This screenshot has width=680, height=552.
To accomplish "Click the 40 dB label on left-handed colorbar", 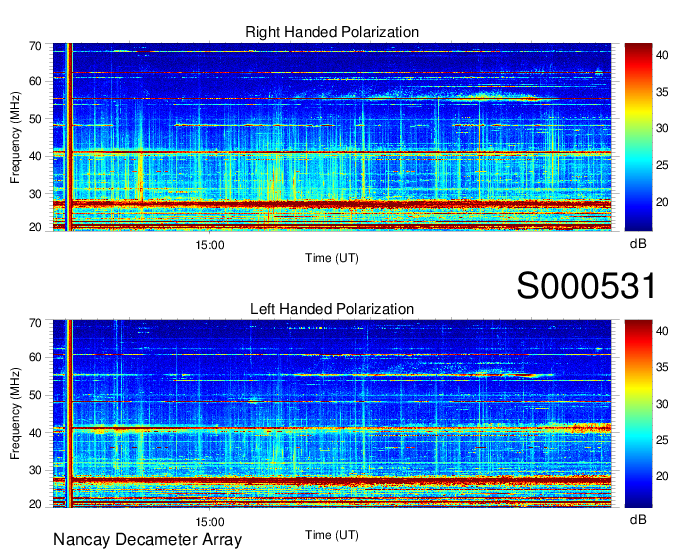I will pyautogui.click(x=662, y=331).
